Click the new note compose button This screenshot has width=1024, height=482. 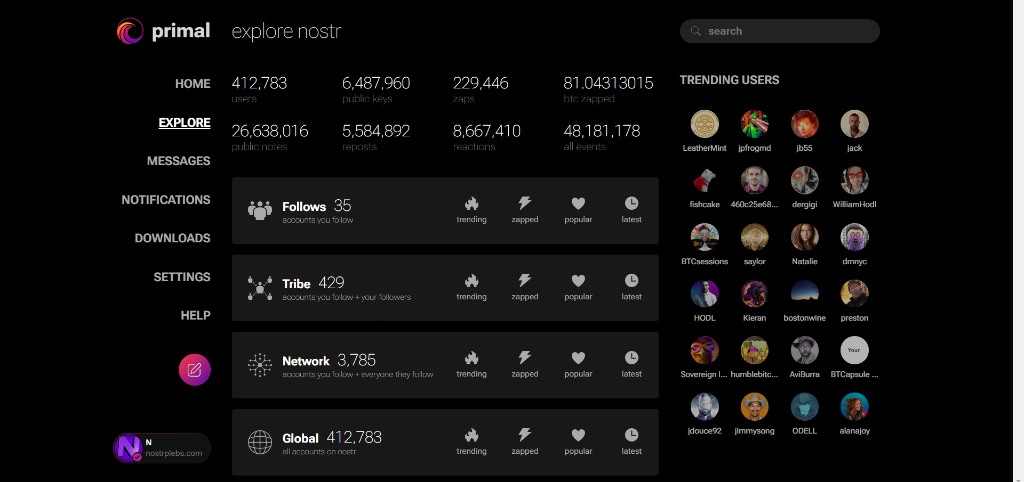pyautogui.click(x=195, y=370)
